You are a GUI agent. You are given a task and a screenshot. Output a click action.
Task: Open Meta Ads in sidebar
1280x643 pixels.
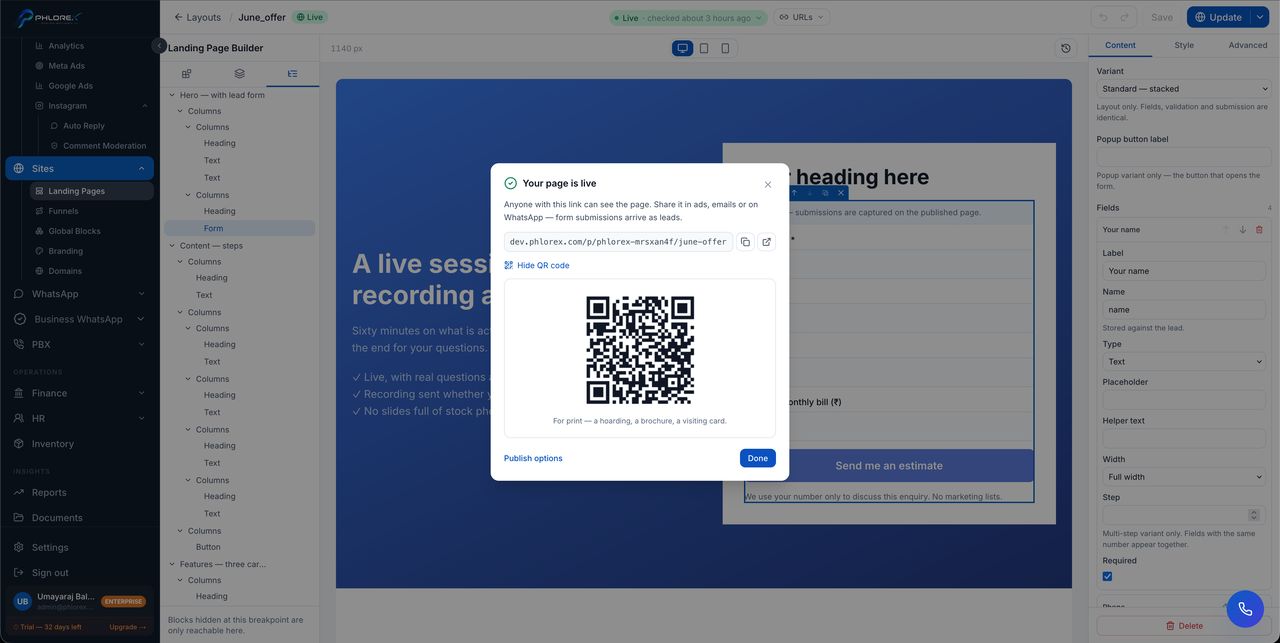pyautogui.click(x=66, y=66)
